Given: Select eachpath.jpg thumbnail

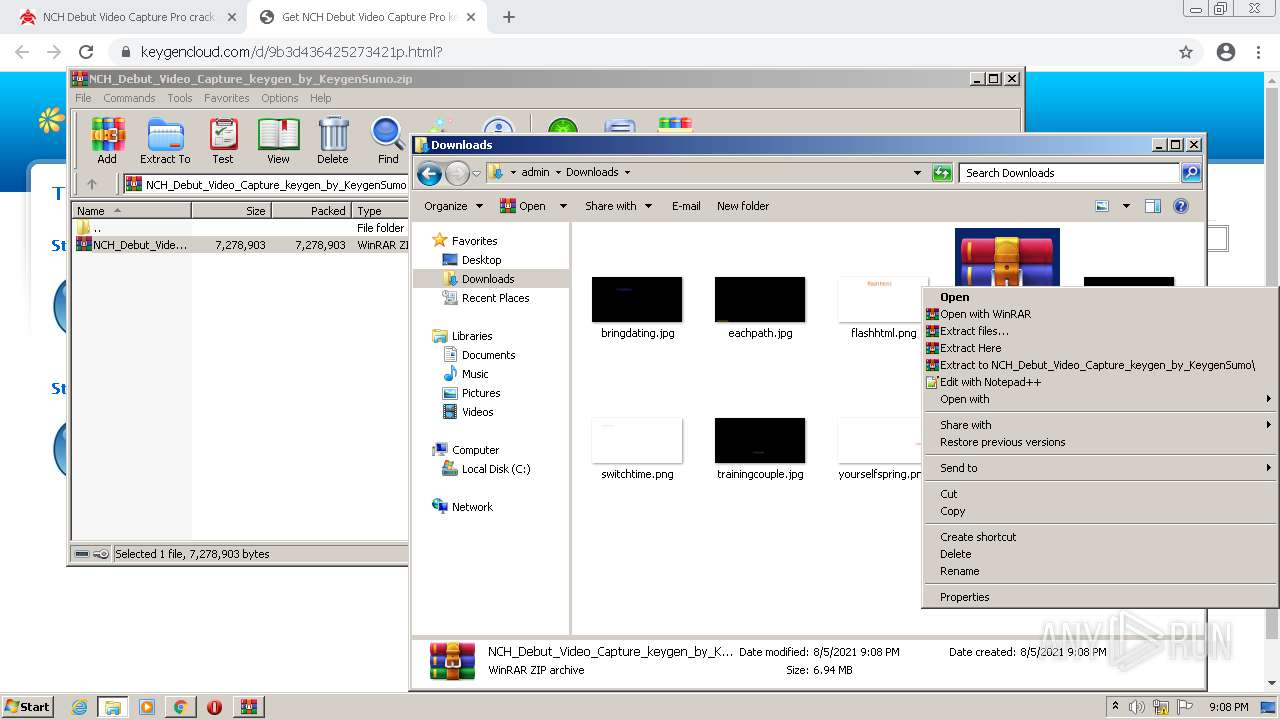Looking at the screenshot, I should pos(760,300).
